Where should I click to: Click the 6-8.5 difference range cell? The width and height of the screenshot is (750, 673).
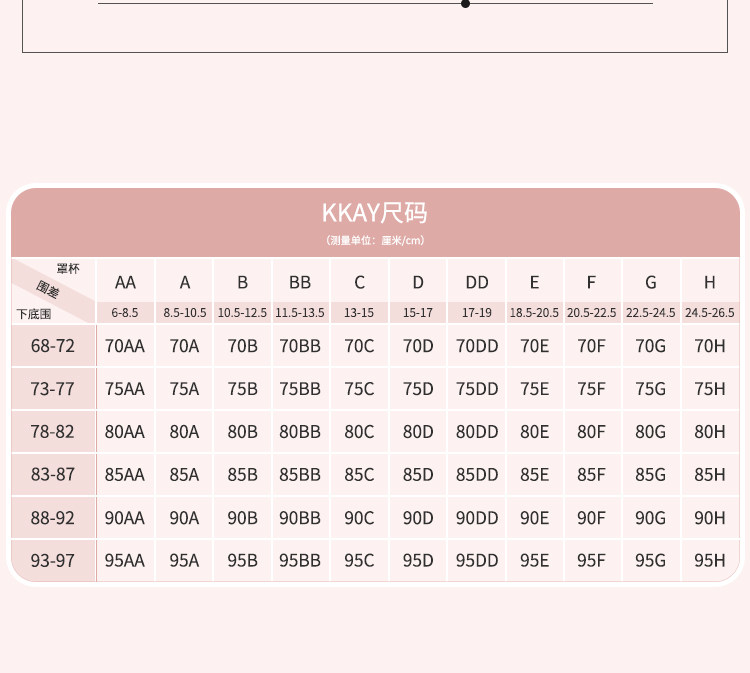pyautogui.click(x=125, y=313)
